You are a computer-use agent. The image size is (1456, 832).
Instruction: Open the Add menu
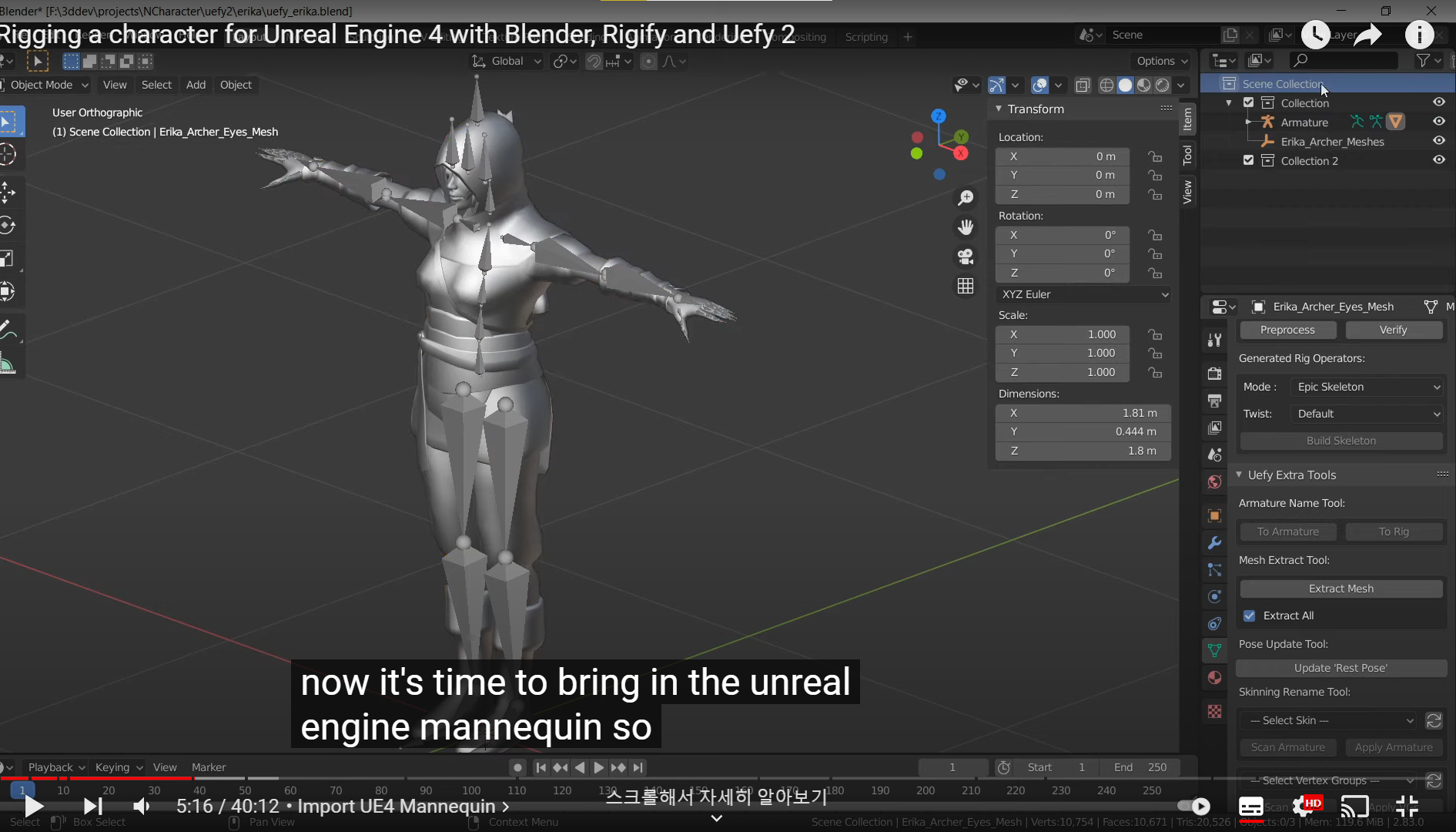[x=196, y=85]
